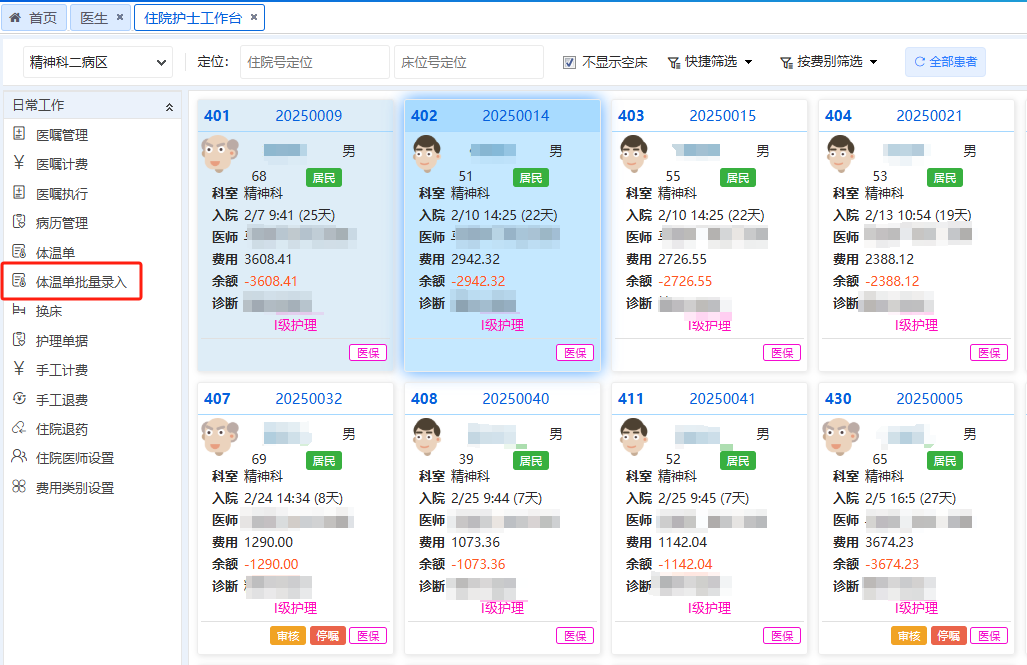Click patient avatar on bed 407 card
1027x665 pixels.
click(x=219, y=438)
